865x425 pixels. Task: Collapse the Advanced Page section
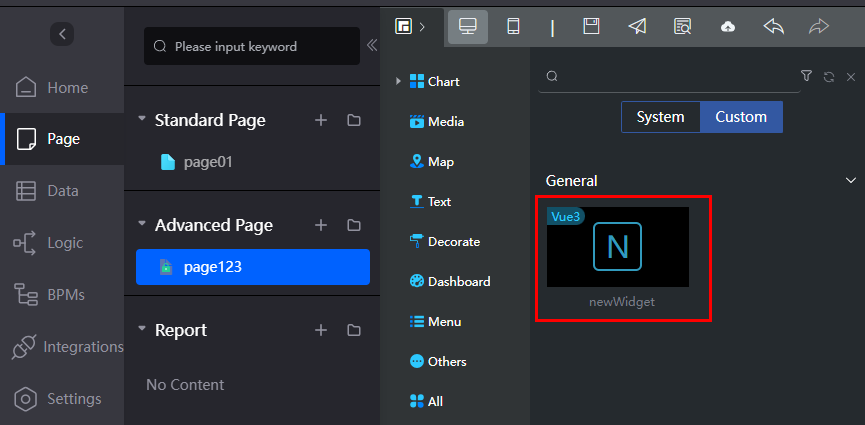coord(142,224)
